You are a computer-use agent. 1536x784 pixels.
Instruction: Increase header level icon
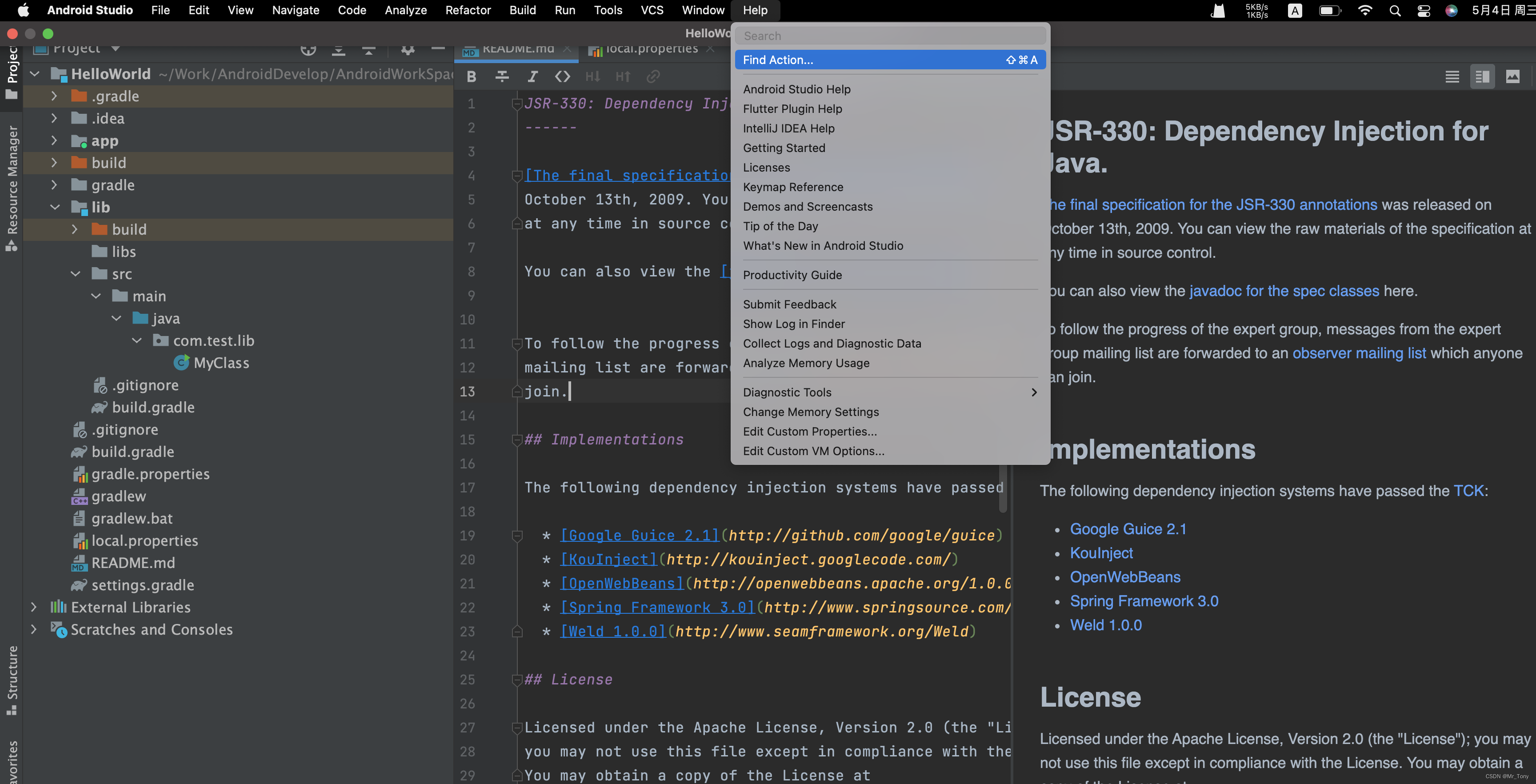point(623,76)
